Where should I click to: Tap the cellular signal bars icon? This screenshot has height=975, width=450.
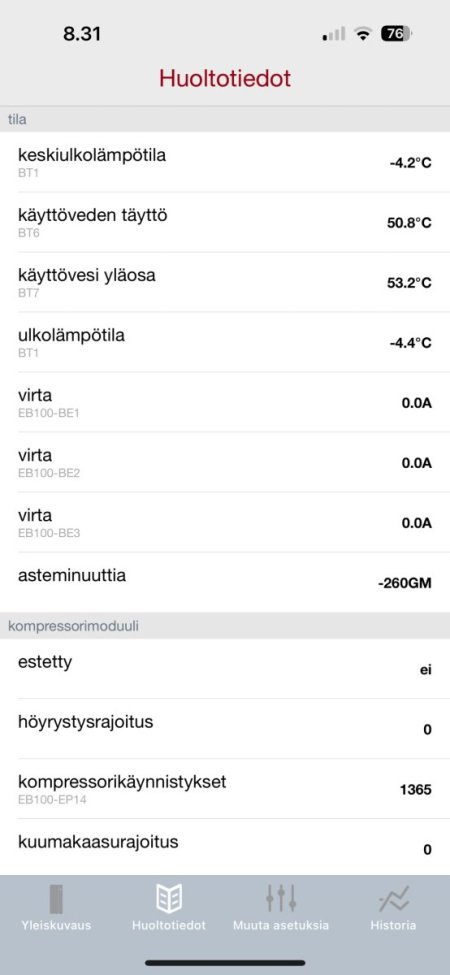click(x=334, y=34)
